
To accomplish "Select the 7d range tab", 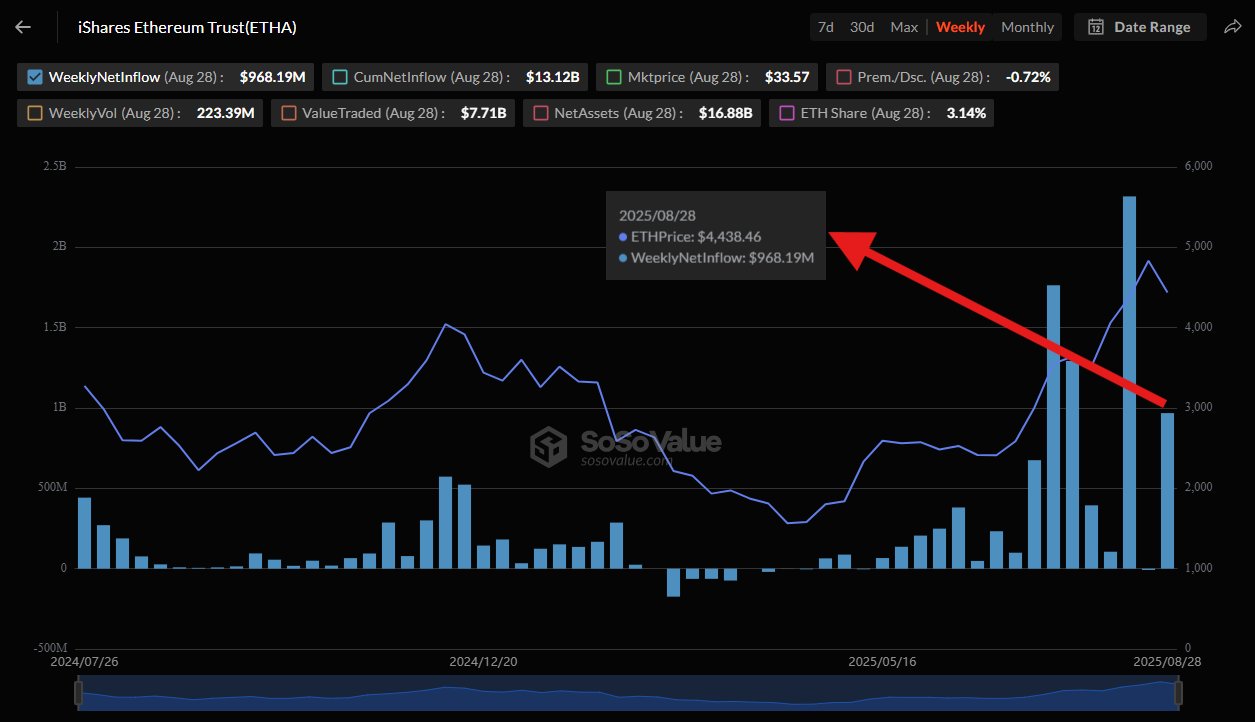I will point(825,27).
